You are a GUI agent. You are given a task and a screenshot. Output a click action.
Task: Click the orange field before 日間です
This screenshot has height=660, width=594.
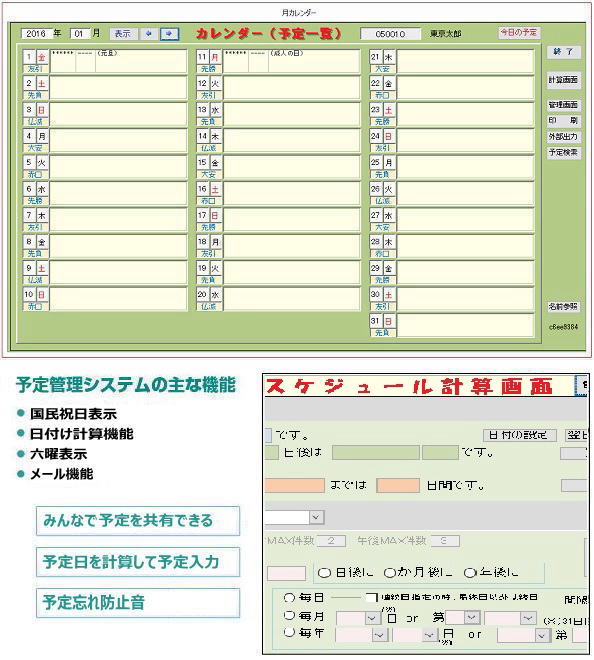[x=398, y=485]
